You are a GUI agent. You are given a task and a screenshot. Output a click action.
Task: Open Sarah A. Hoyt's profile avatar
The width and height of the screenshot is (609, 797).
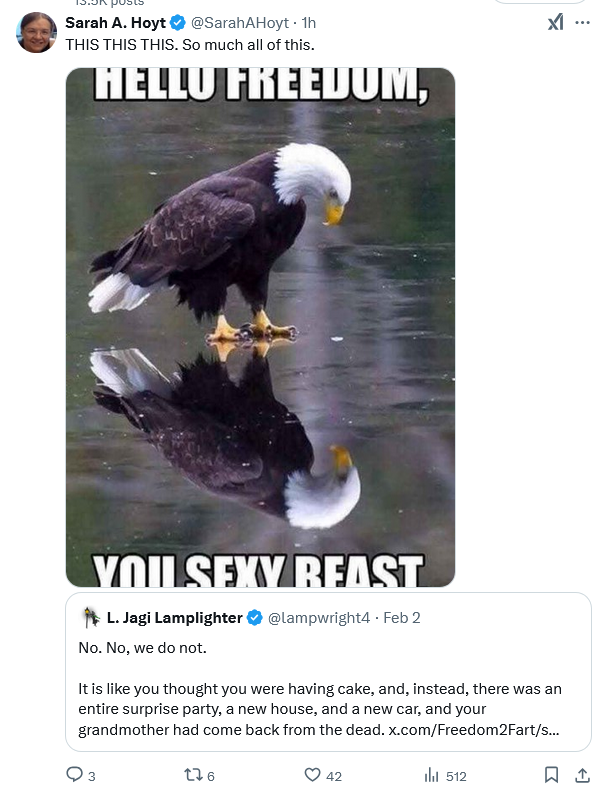[x=36, y=33]
